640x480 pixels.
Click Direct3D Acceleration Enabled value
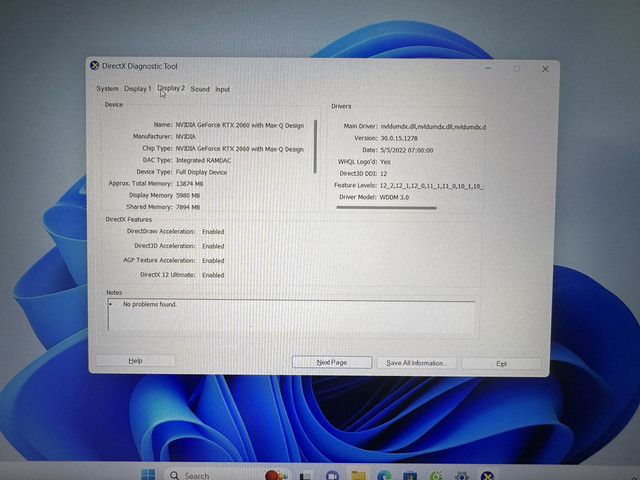pyautogui.click(x=213, y=246)
